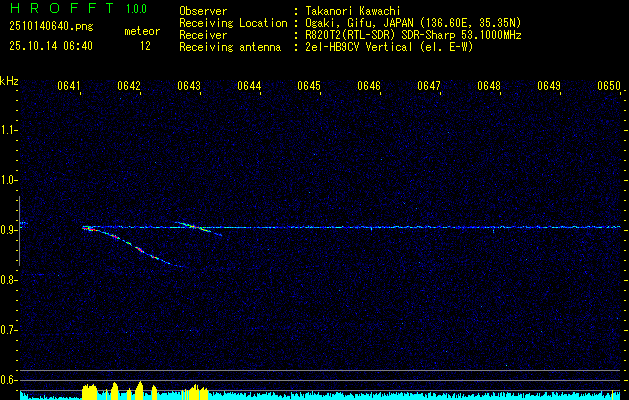Click the meteor count value 12
This screenshot has width=629, height=400.
click(145, 46)
